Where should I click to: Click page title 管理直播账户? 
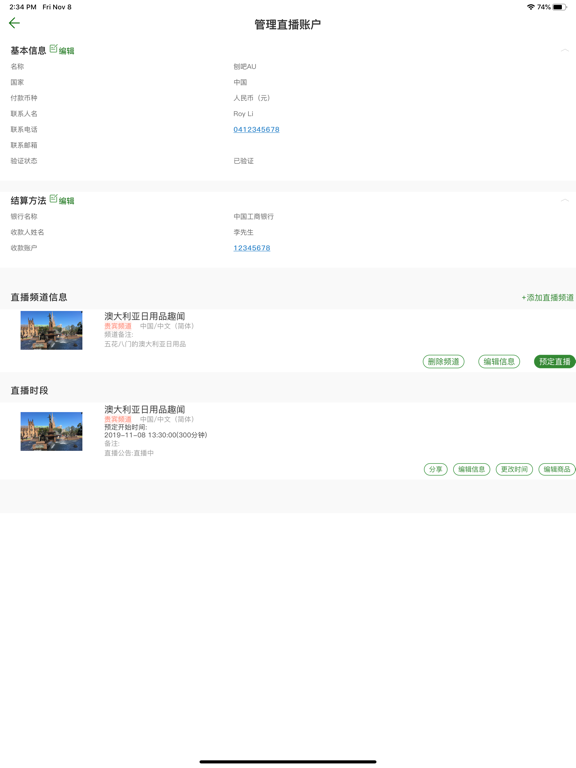pyautogui.click(x=288, y=24)
